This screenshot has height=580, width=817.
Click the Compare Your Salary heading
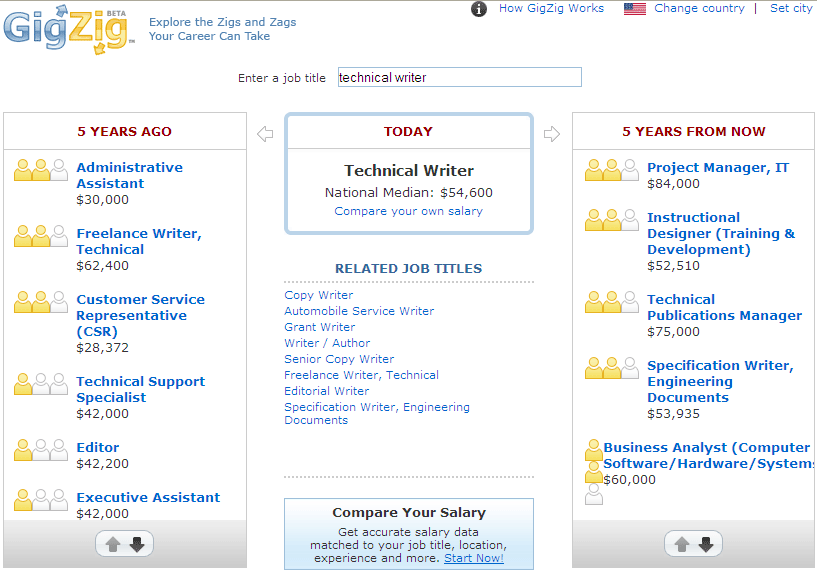pyautogui.click(x=409, y=513)
